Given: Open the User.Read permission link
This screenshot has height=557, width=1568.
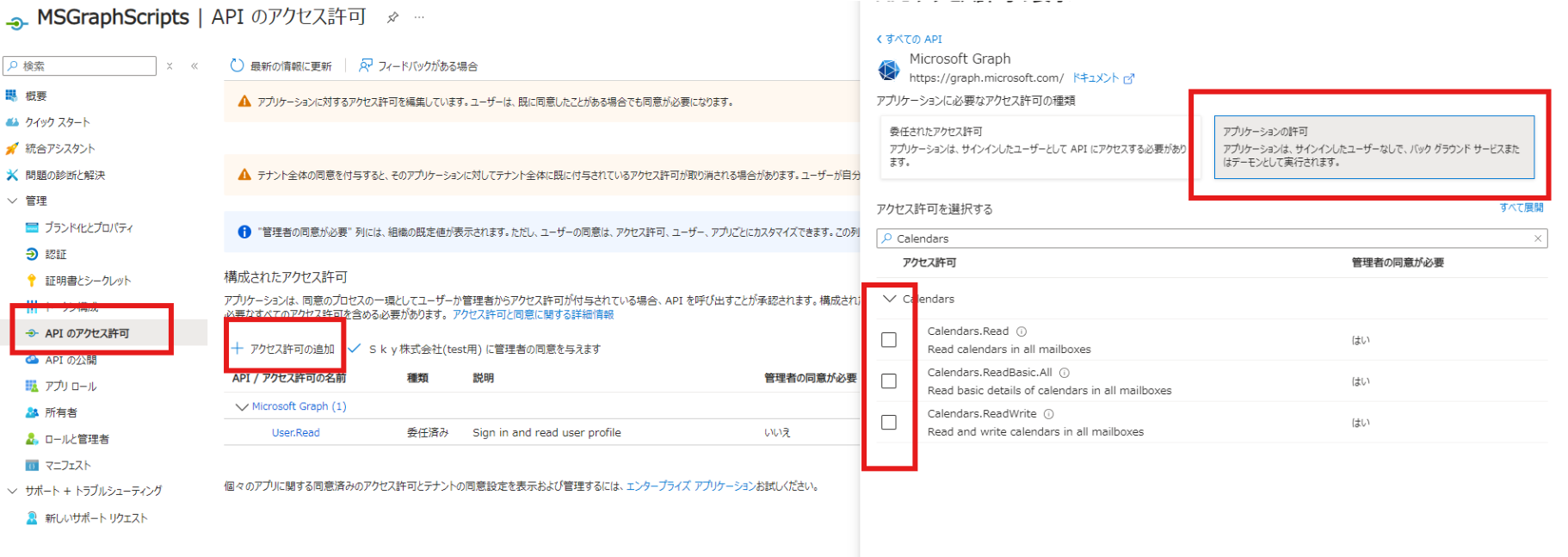Looking at the screenshot, I should click(296, 433).
